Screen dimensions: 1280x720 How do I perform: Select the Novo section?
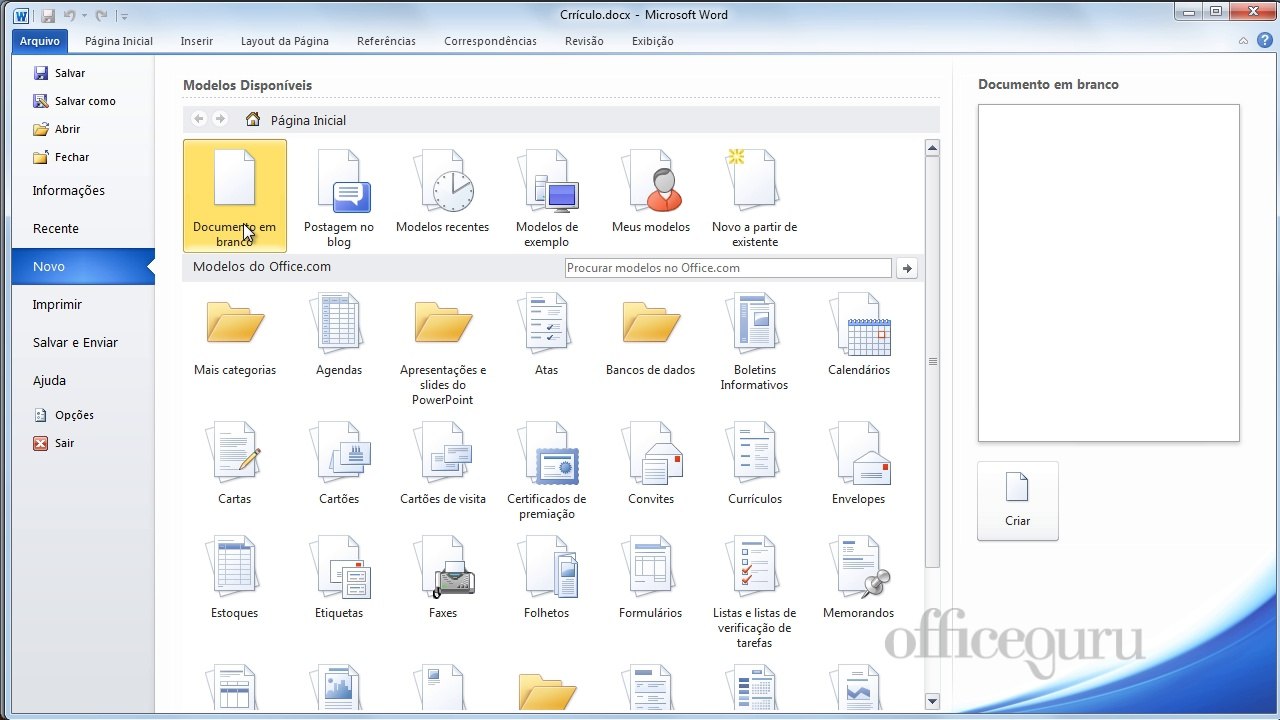(x=83, y=267)
